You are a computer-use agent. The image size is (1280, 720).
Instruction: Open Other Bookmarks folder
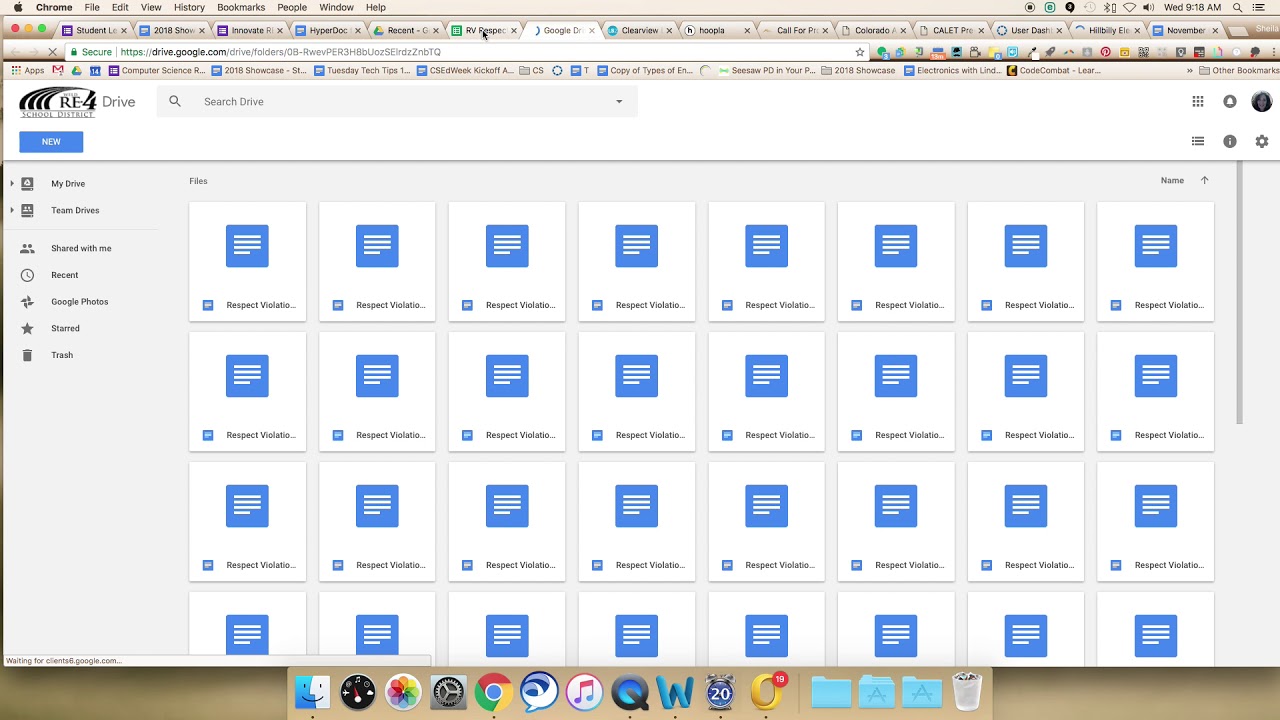pos(1239,70)
